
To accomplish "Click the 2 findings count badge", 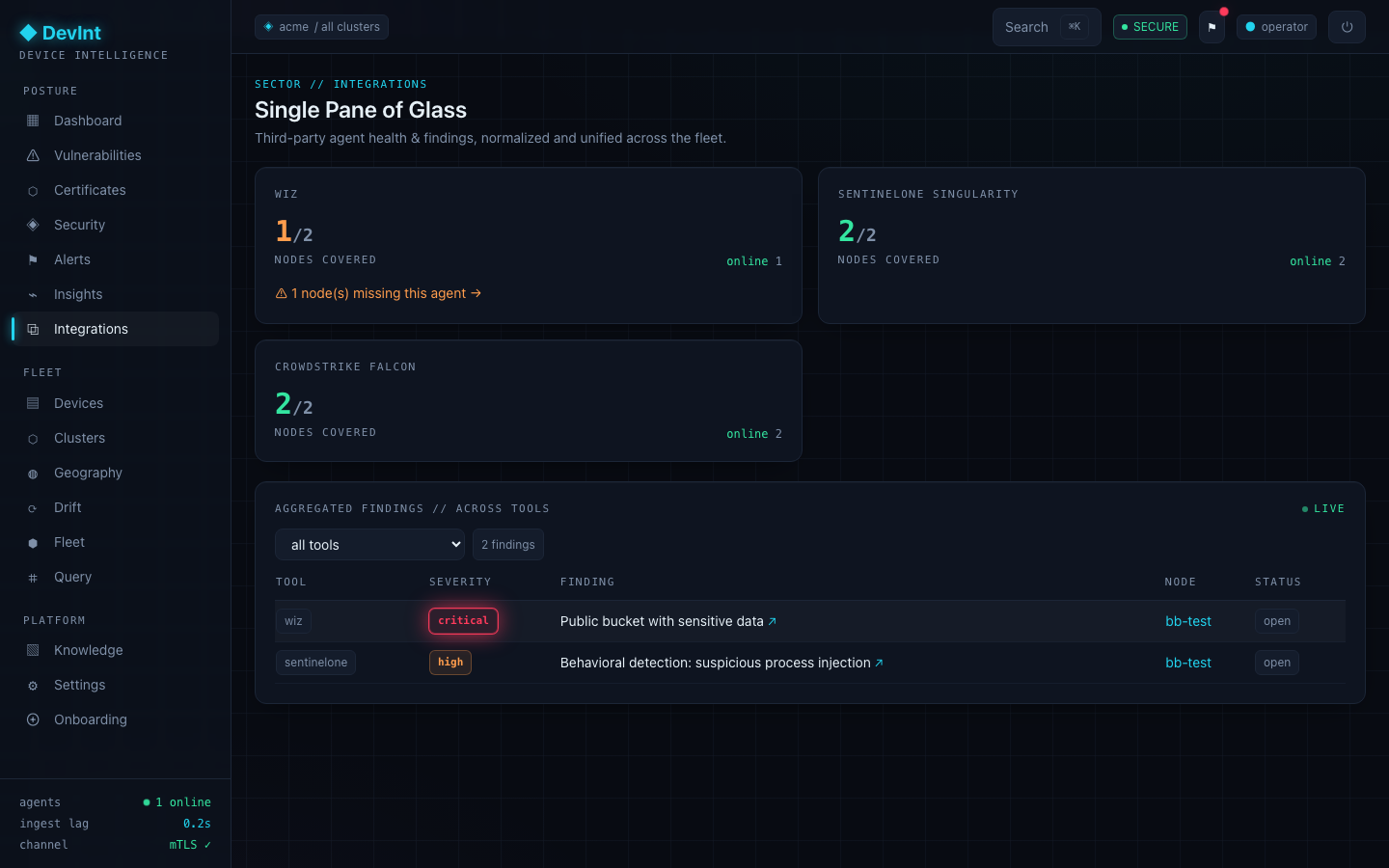I will coord(508,545).
